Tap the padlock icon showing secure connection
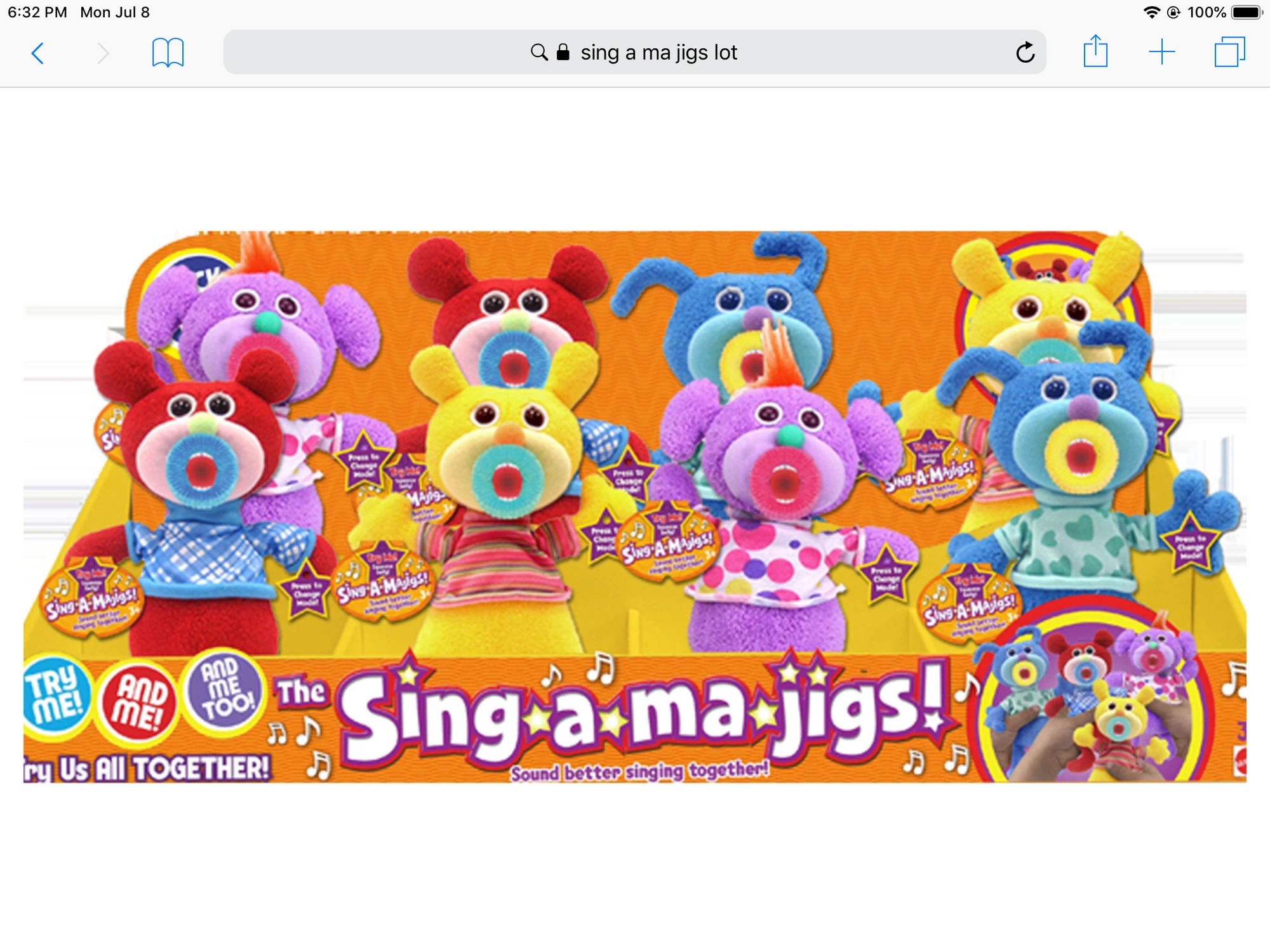Viewport: 1270px width, 952px height. click(x=563, y=53)
